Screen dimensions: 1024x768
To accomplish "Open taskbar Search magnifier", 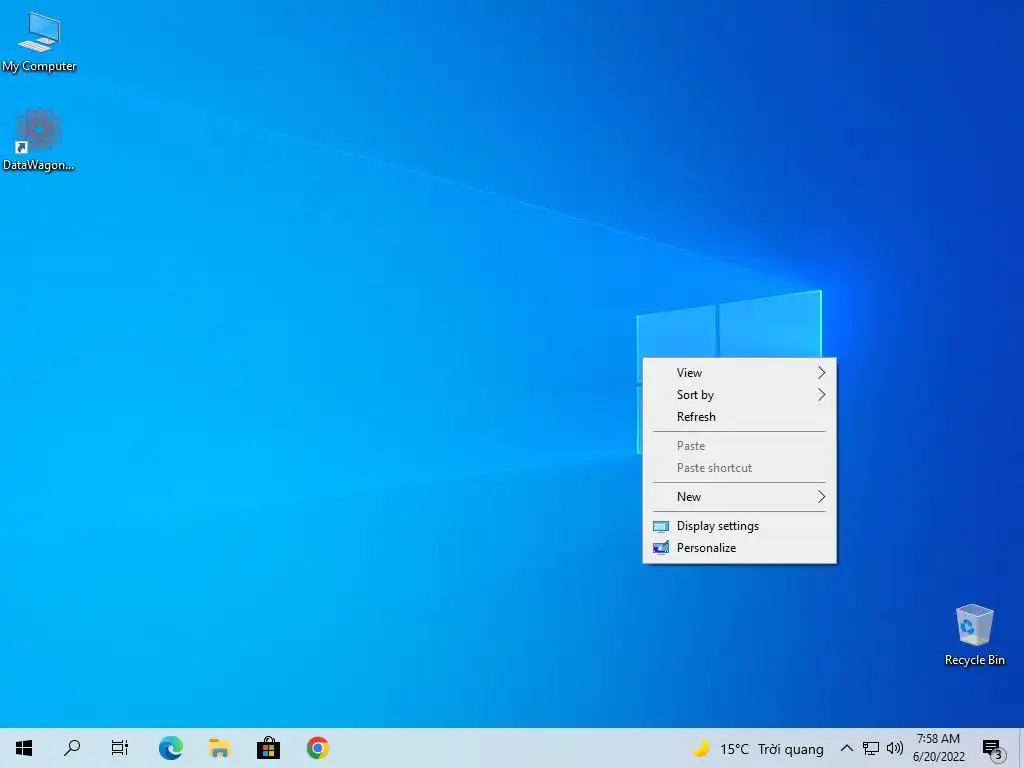I will [x=72, y=748].
